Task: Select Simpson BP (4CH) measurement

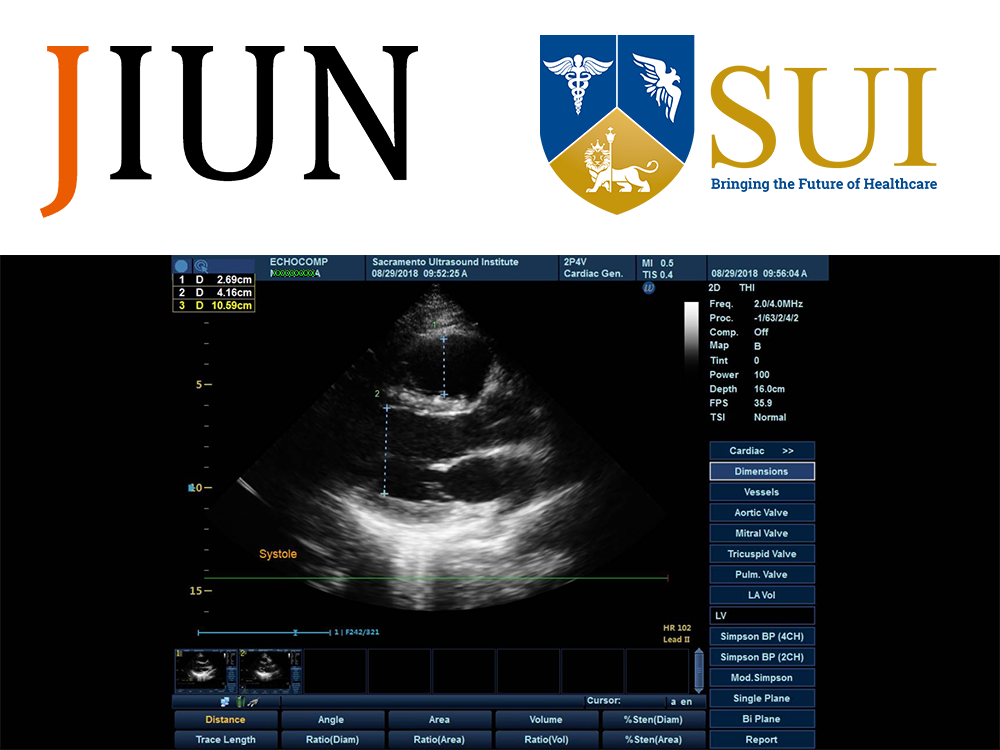Action: coord(762,636)
